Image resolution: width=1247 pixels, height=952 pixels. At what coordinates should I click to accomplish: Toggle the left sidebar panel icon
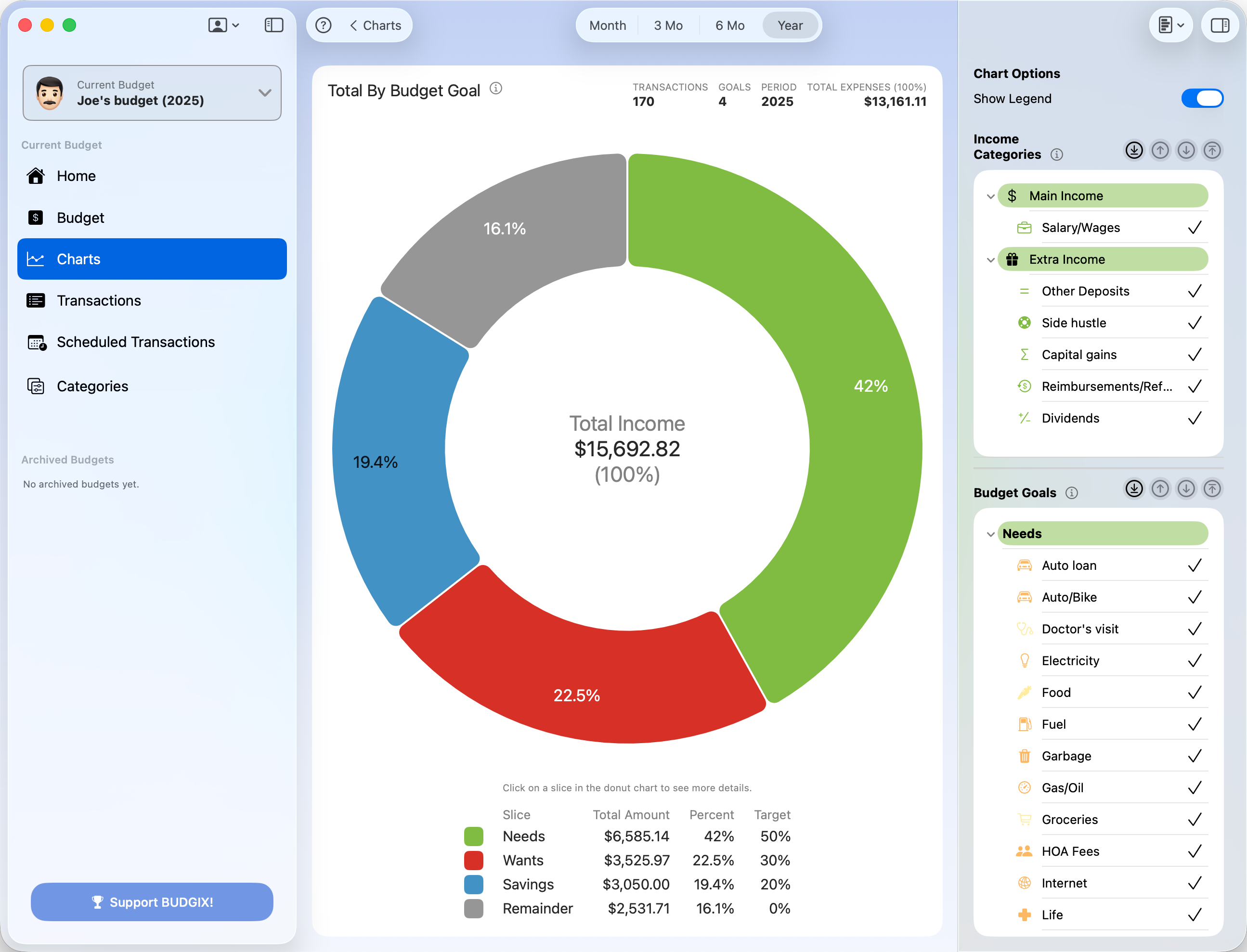click(274, 26)
